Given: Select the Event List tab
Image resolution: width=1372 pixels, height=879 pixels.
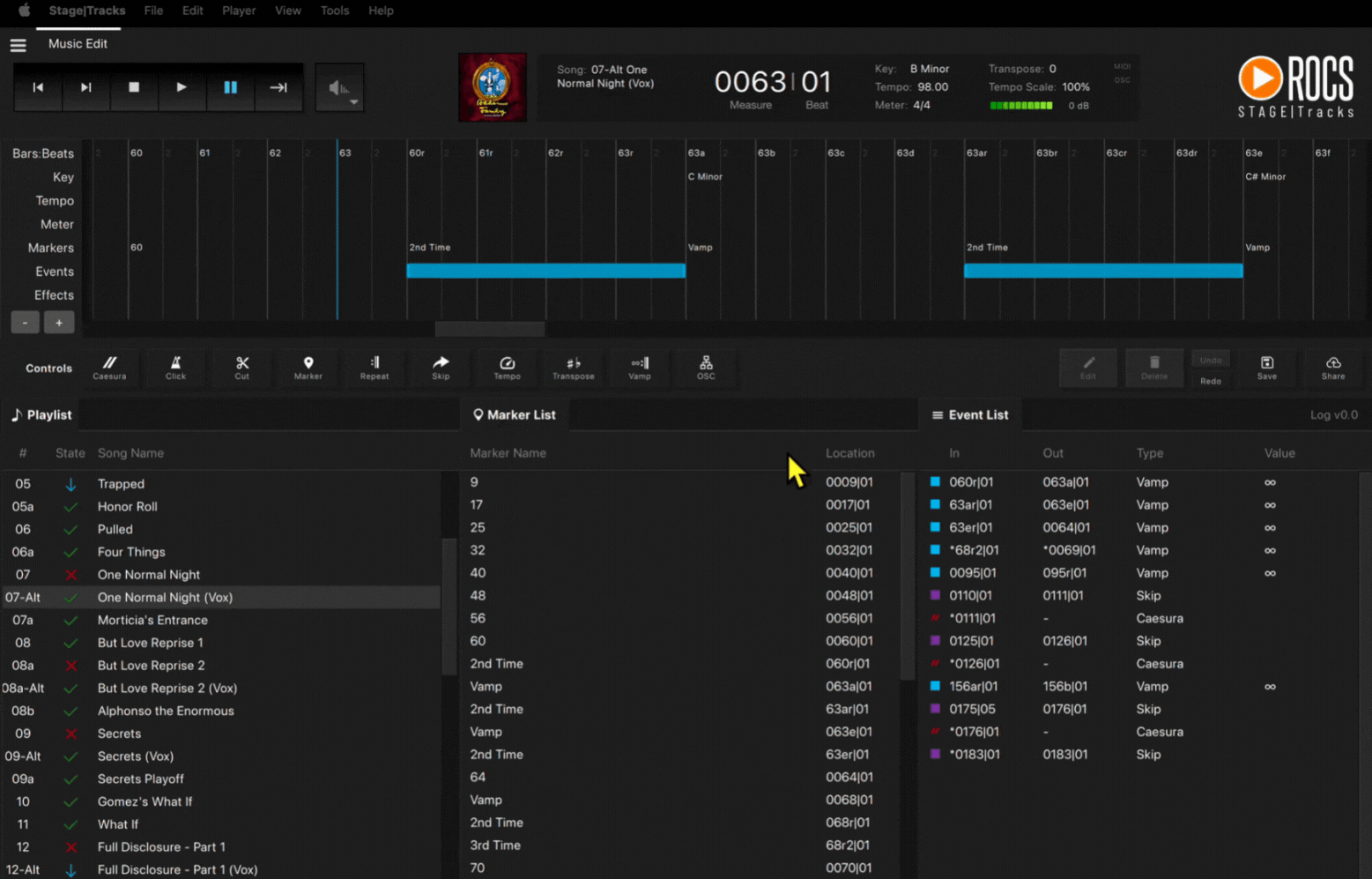Looking at the screenshot, I should 970,414.
